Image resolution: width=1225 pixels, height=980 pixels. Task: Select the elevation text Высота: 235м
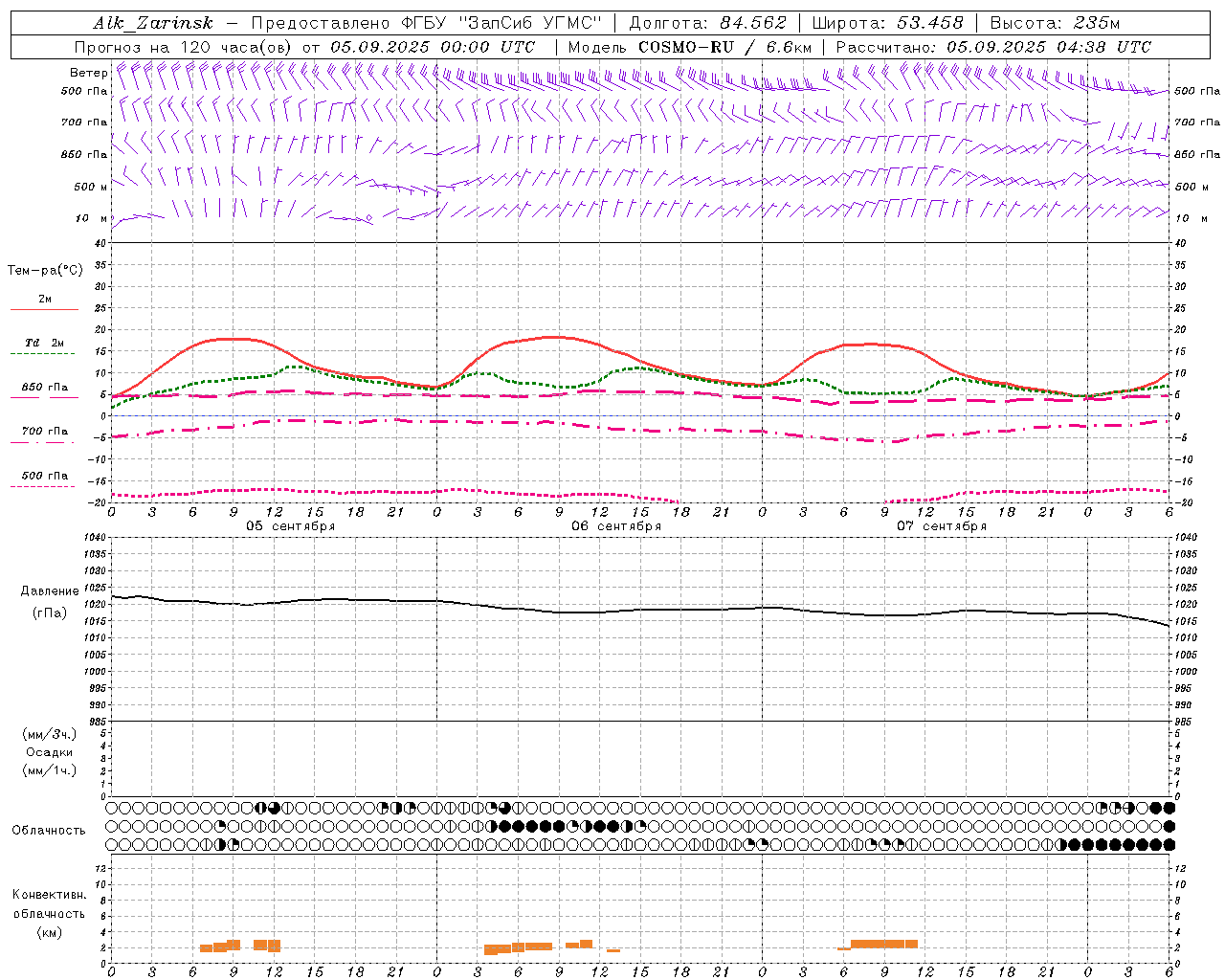pyautogui.click(x=1055, y=23)
